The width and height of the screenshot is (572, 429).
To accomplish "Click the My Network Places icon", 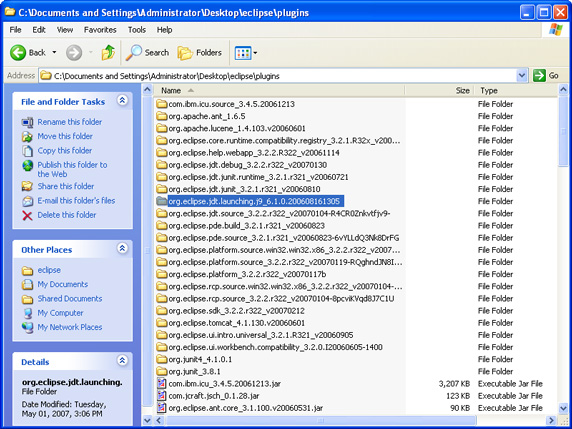I will [27, 328].
